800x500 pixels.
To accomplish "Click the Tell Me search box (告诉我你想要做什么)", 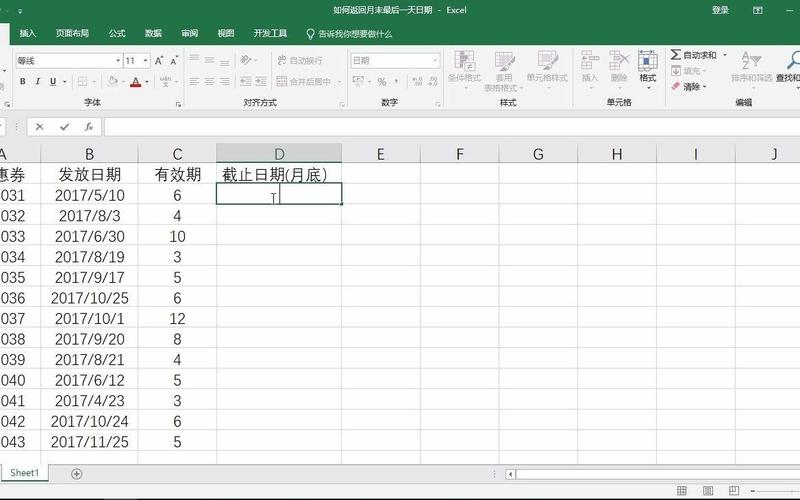I will (349, 34).
